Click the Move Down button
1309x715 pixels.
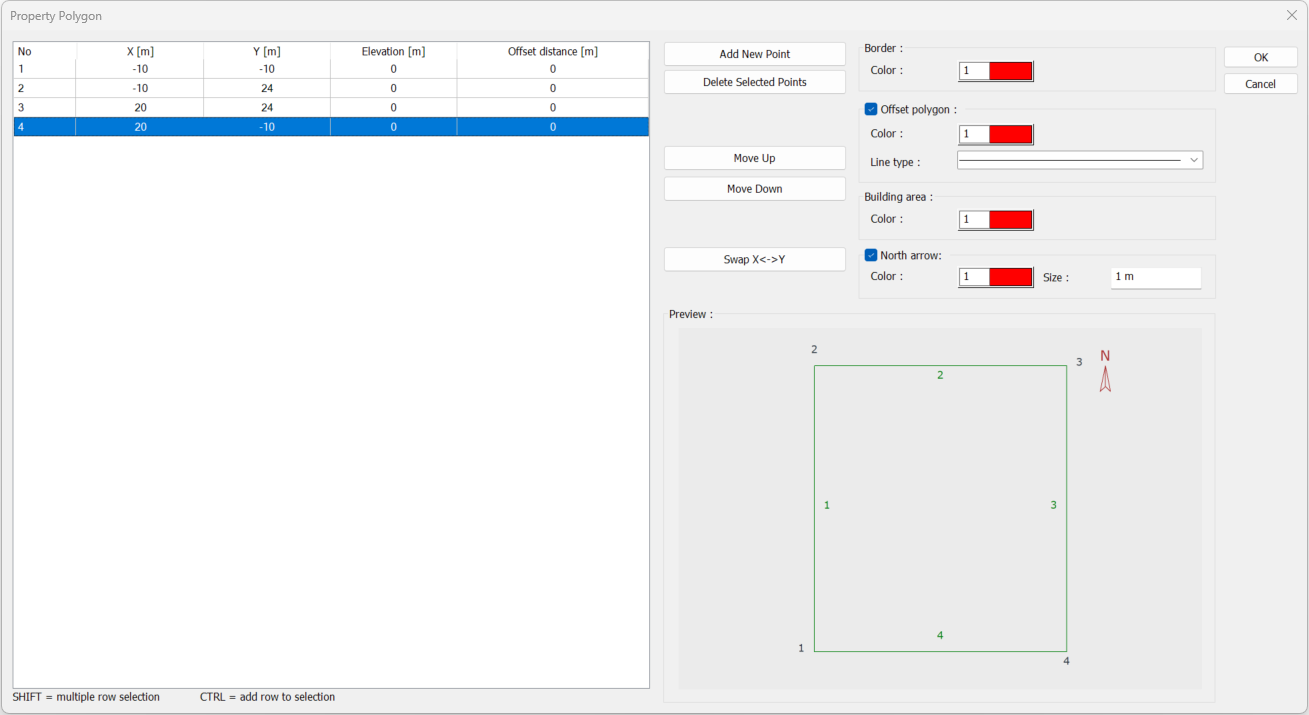(754, 189)
